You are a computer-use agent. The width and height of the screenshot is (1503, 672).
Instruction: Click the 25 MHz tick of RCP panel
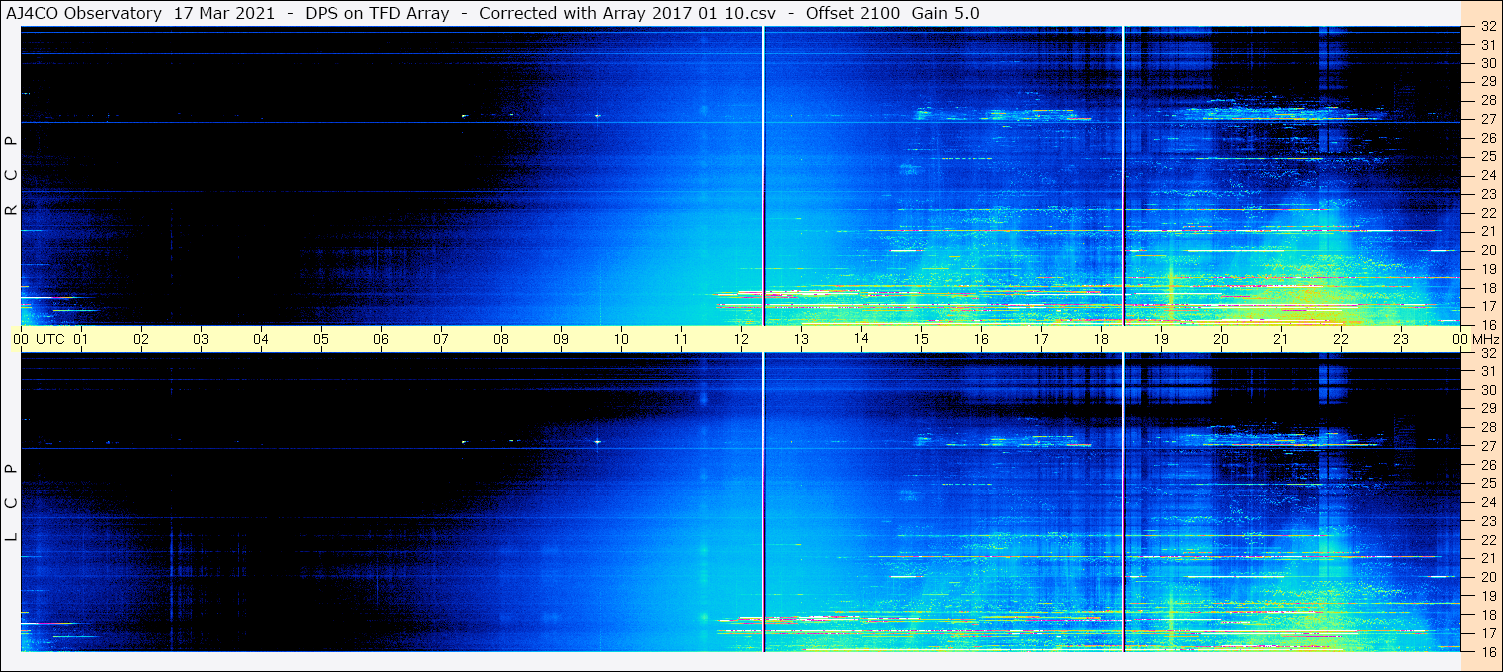pyautogui.click(x=1487, y=157)
